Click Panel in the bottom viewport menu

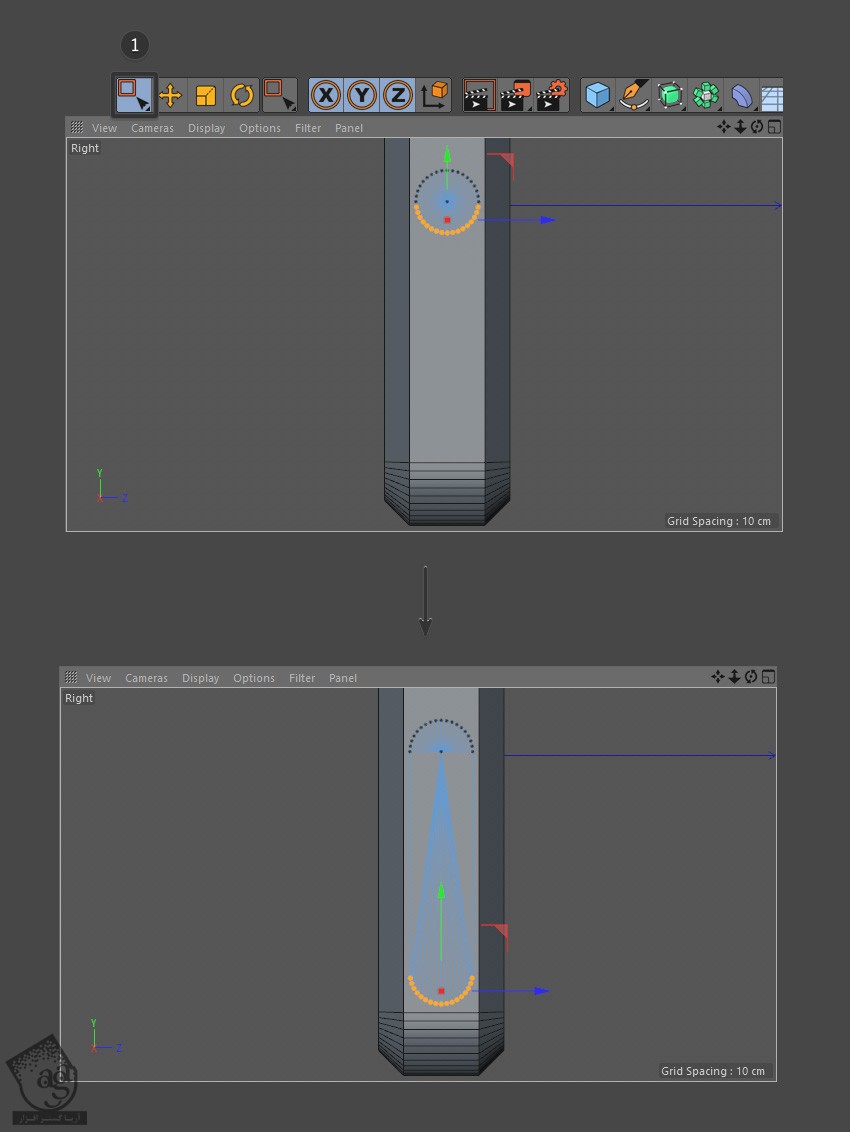(342, 678)
